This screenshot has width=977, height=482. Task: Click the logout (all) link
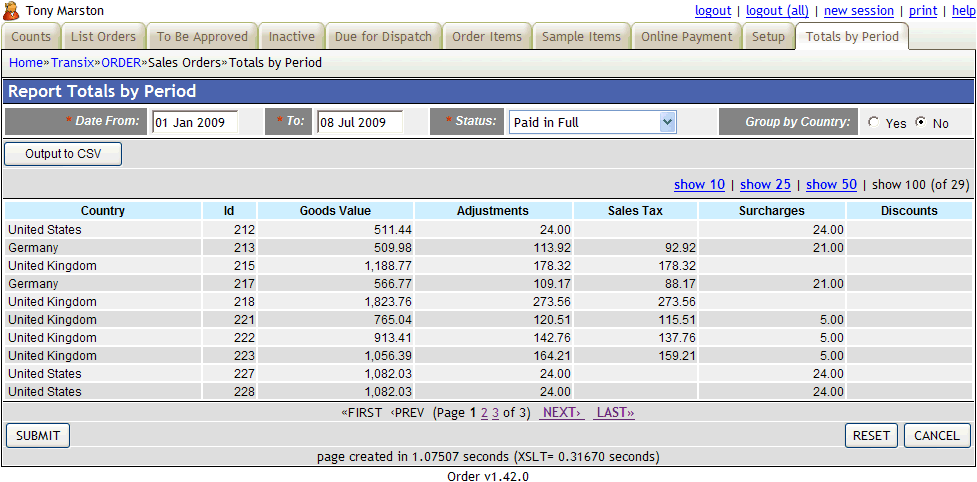coord(777,11)
